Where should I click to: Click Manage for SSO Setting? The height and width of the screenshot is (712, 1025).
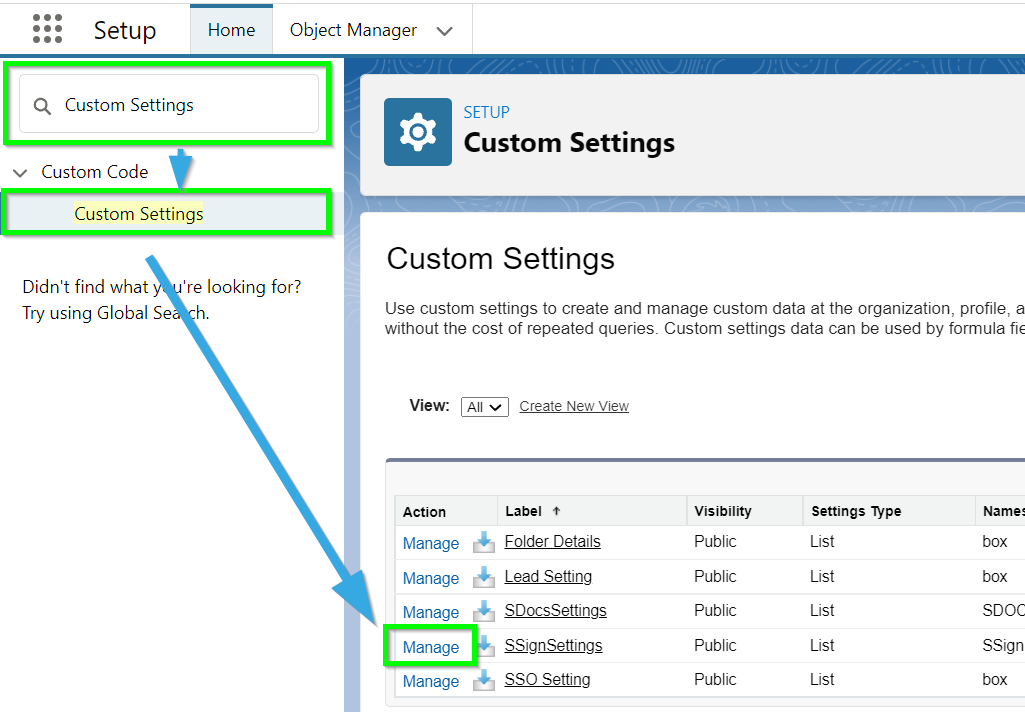(431, 681)
